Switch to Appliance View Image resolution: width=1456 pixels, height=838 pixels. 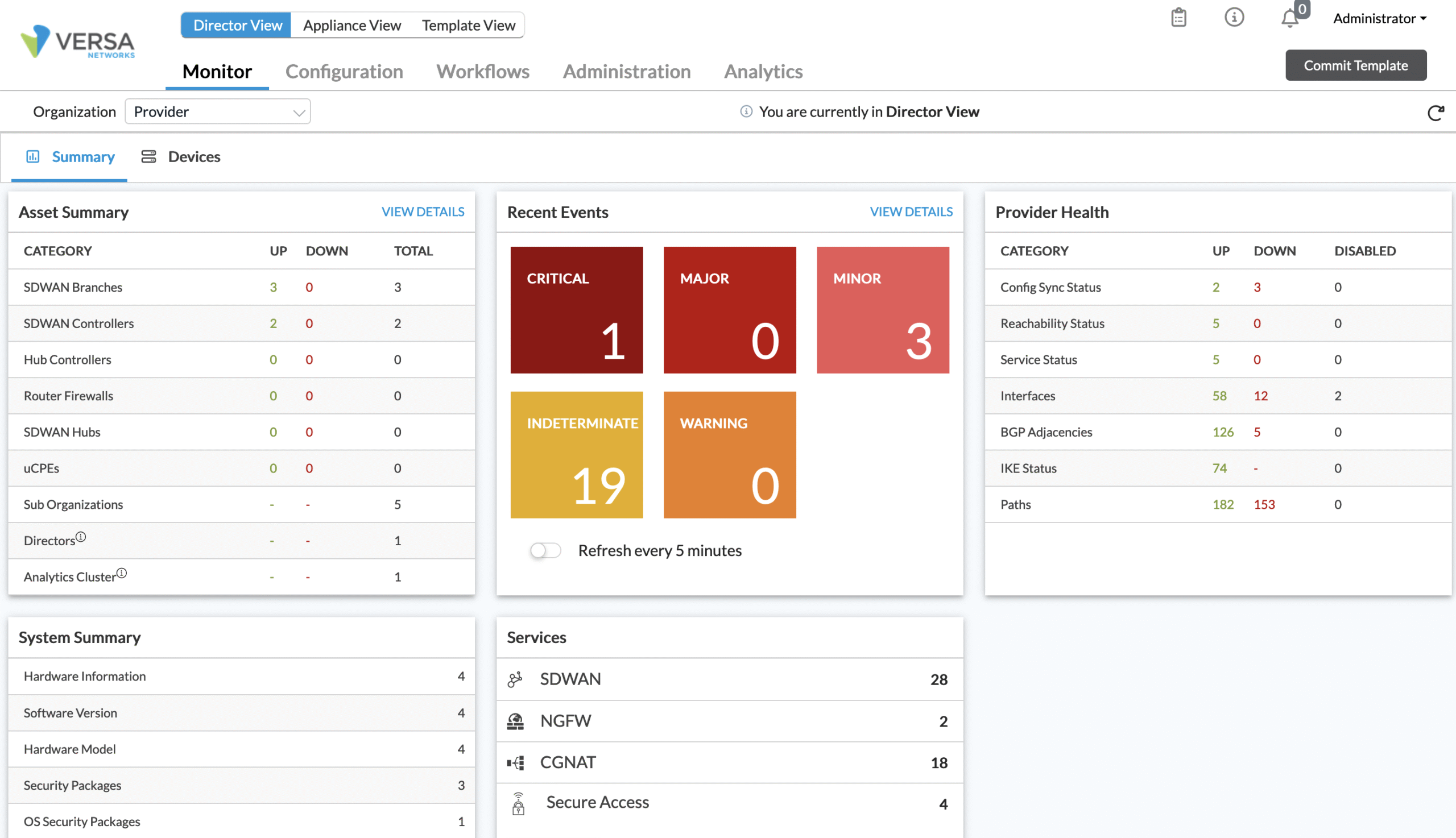tap(351, 26)
